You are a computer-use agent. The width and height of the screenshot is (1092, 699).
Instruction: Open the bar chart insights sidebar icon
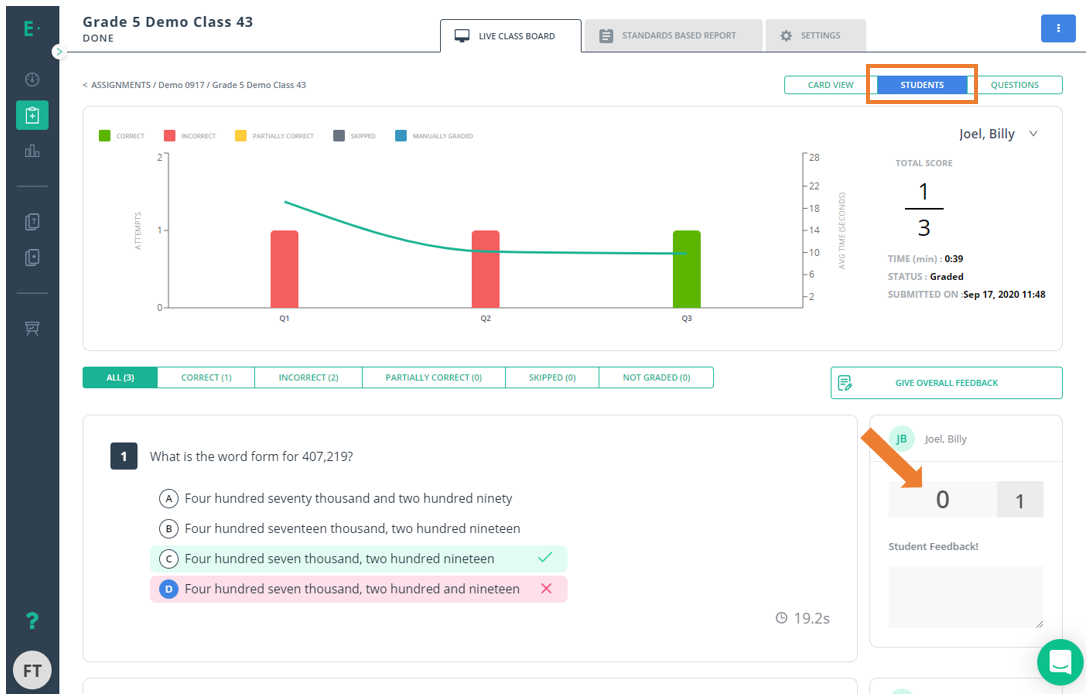32,151
